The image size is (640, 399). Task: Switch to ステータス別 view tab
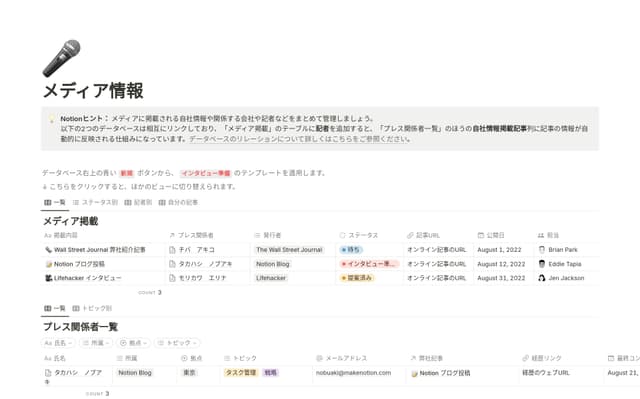pyautogui.click(x=95, y=202)
